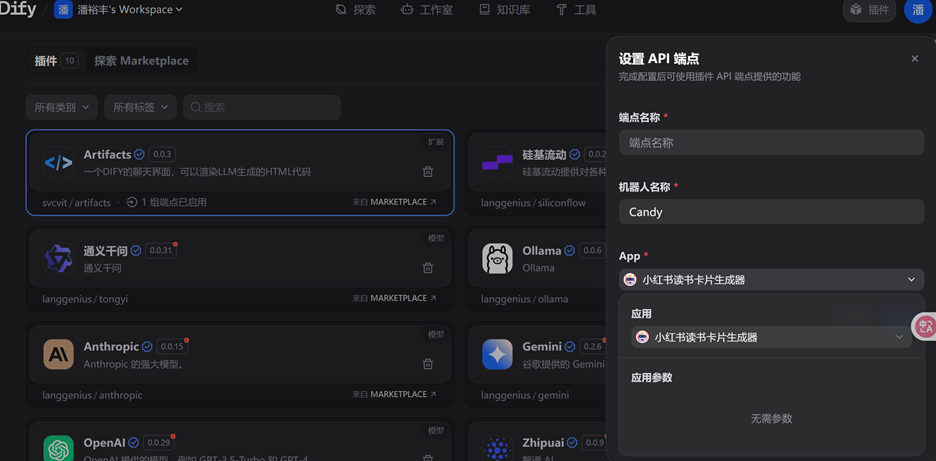This screenshot has height=461, width=936.
Task: Open the 所有标签 filter dropdown
Action: (x=140, y=107)
